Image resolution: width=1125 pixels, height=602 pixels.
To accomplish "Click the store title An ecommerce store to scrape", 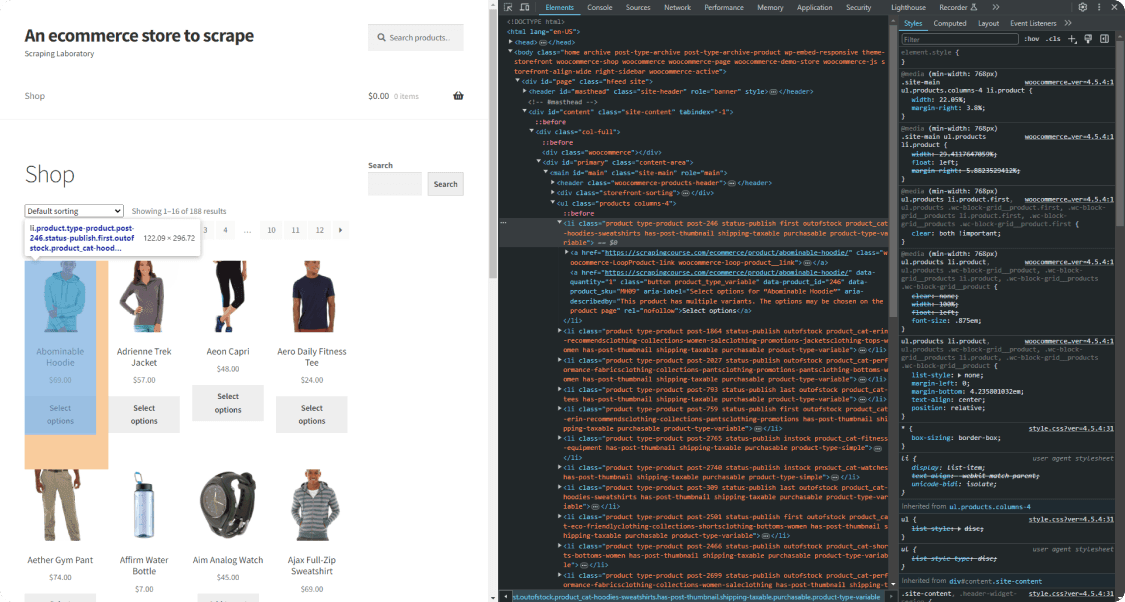I will (139, 35).
